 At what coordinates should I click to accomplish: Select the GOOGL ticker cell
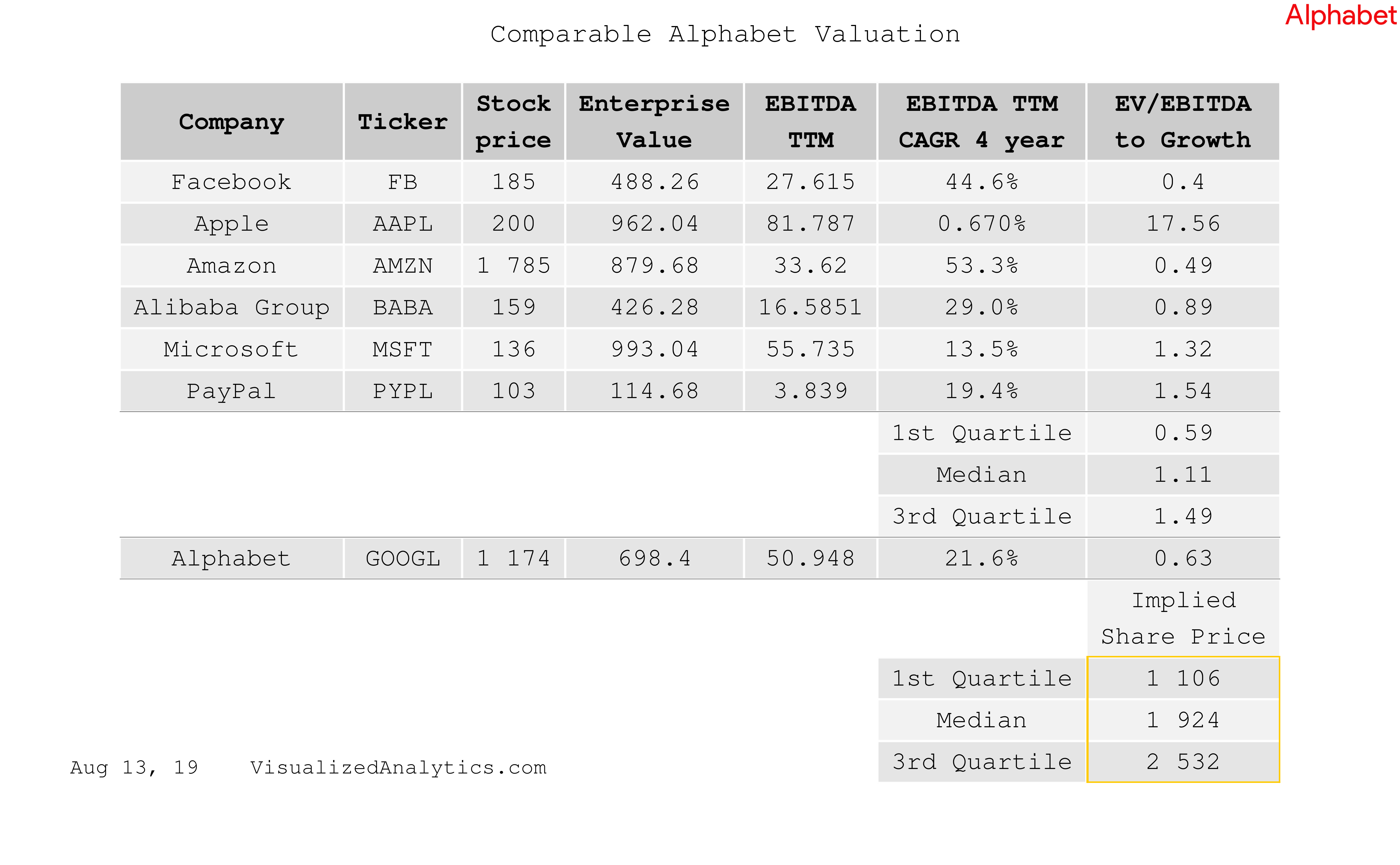point(403,558)
